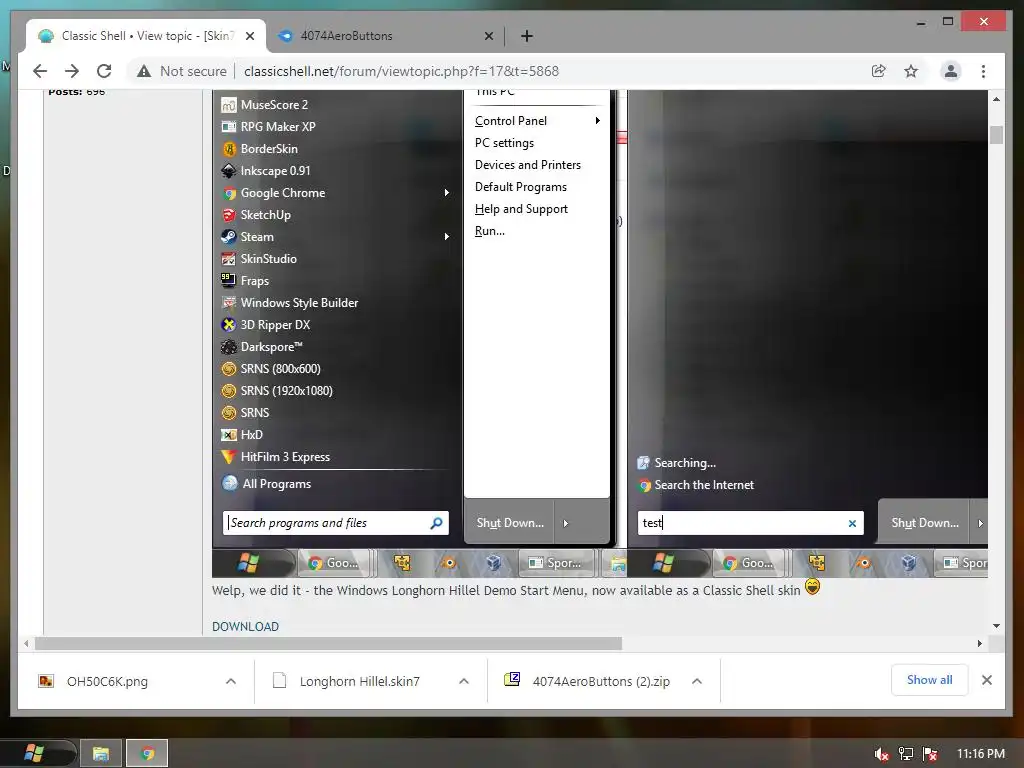Click the Not secure warning icon

point(144,71)
